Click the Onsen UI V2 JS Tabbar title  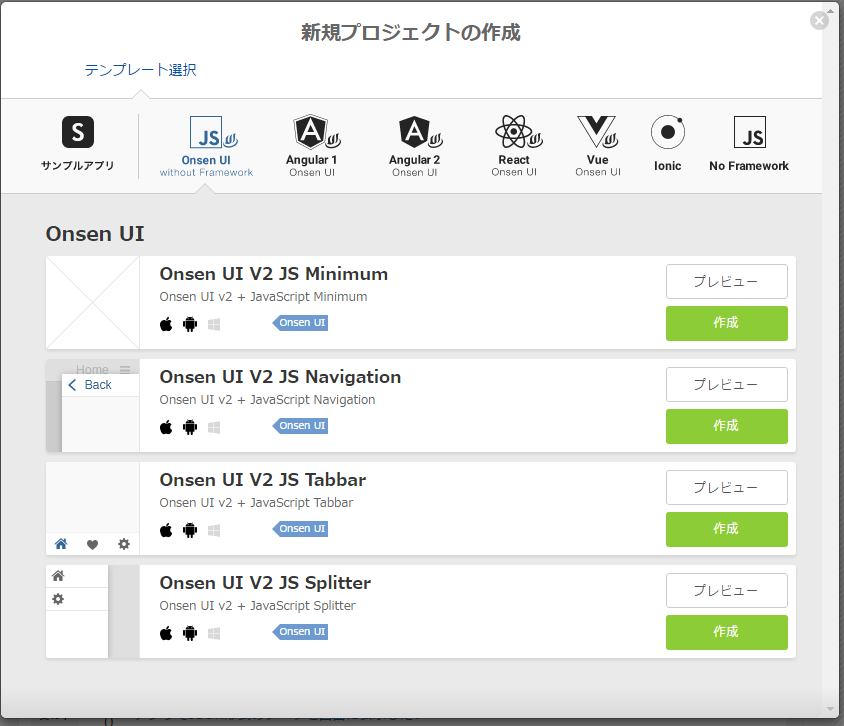pyautogui.click(x=263, y=480)
